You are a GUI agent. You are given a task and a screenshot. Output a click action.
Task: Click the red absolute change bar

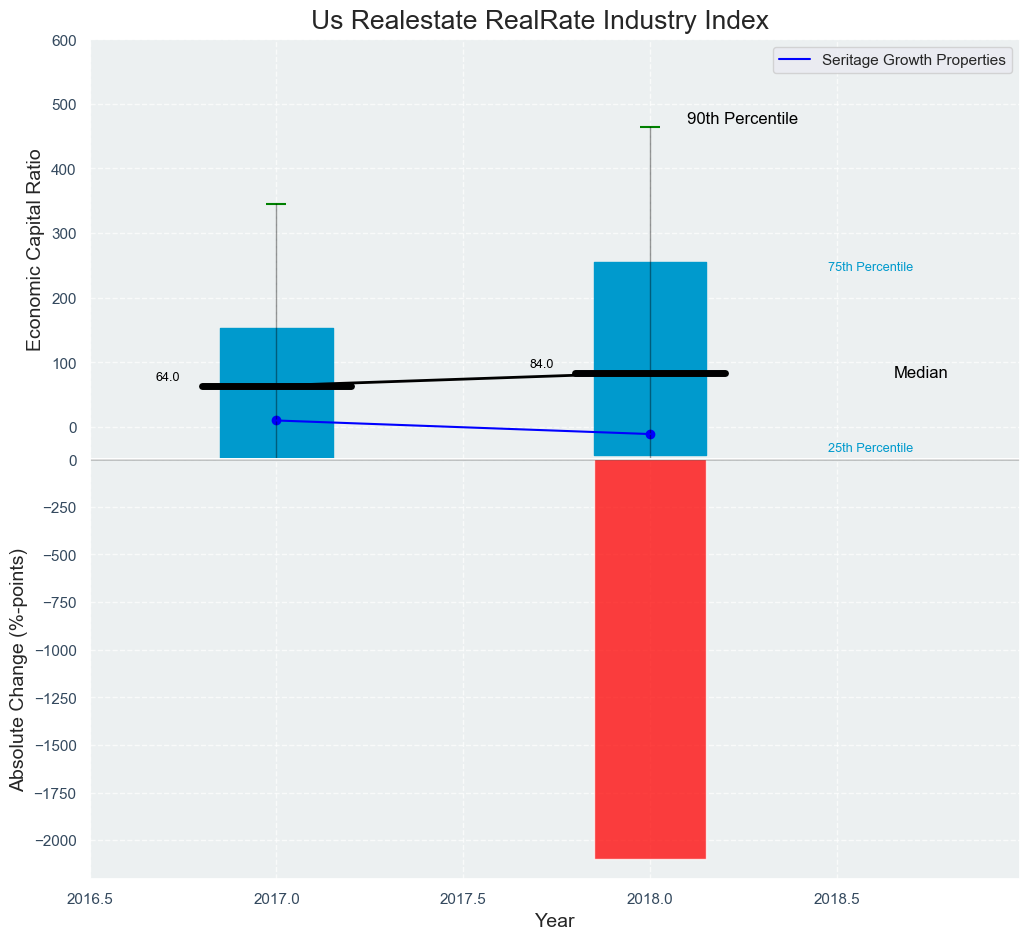pyautogui.click(x=650, y=660)
